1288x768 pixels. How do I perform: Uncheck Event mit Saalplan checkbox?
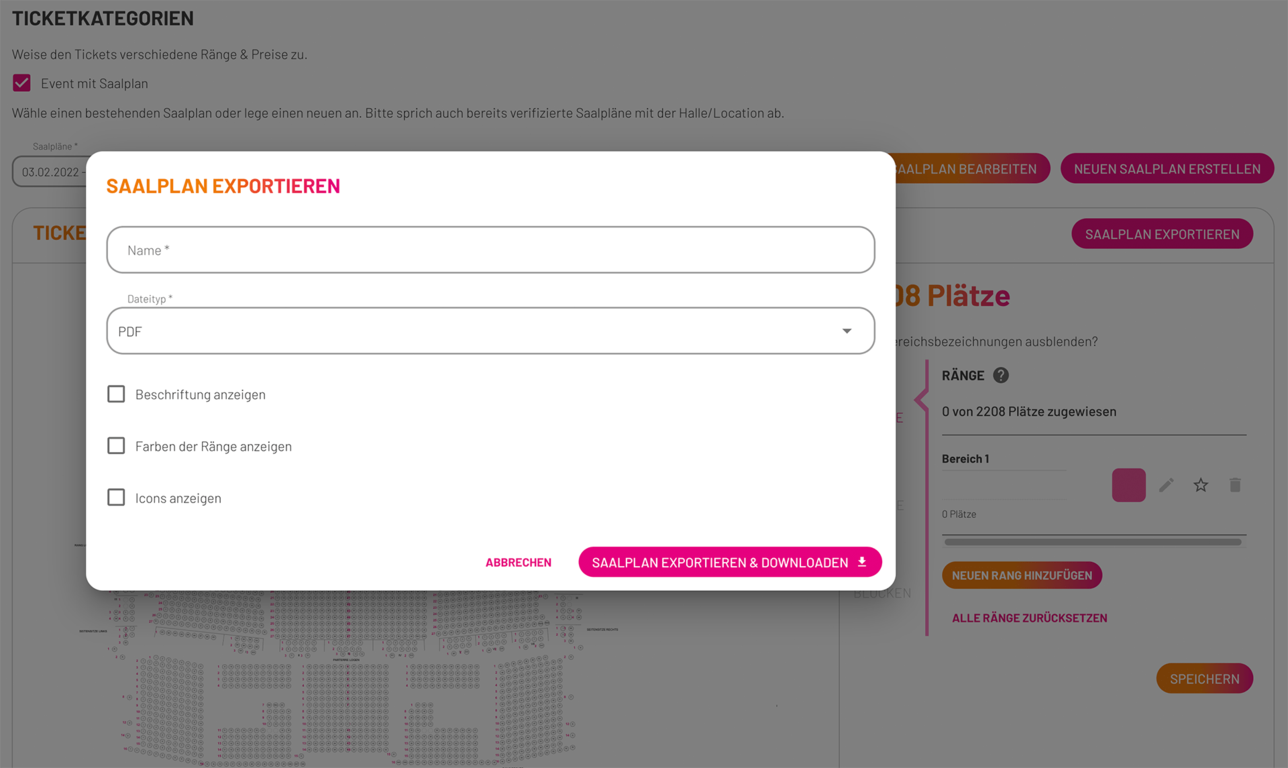pyautogui.click(x=22, y=83)
